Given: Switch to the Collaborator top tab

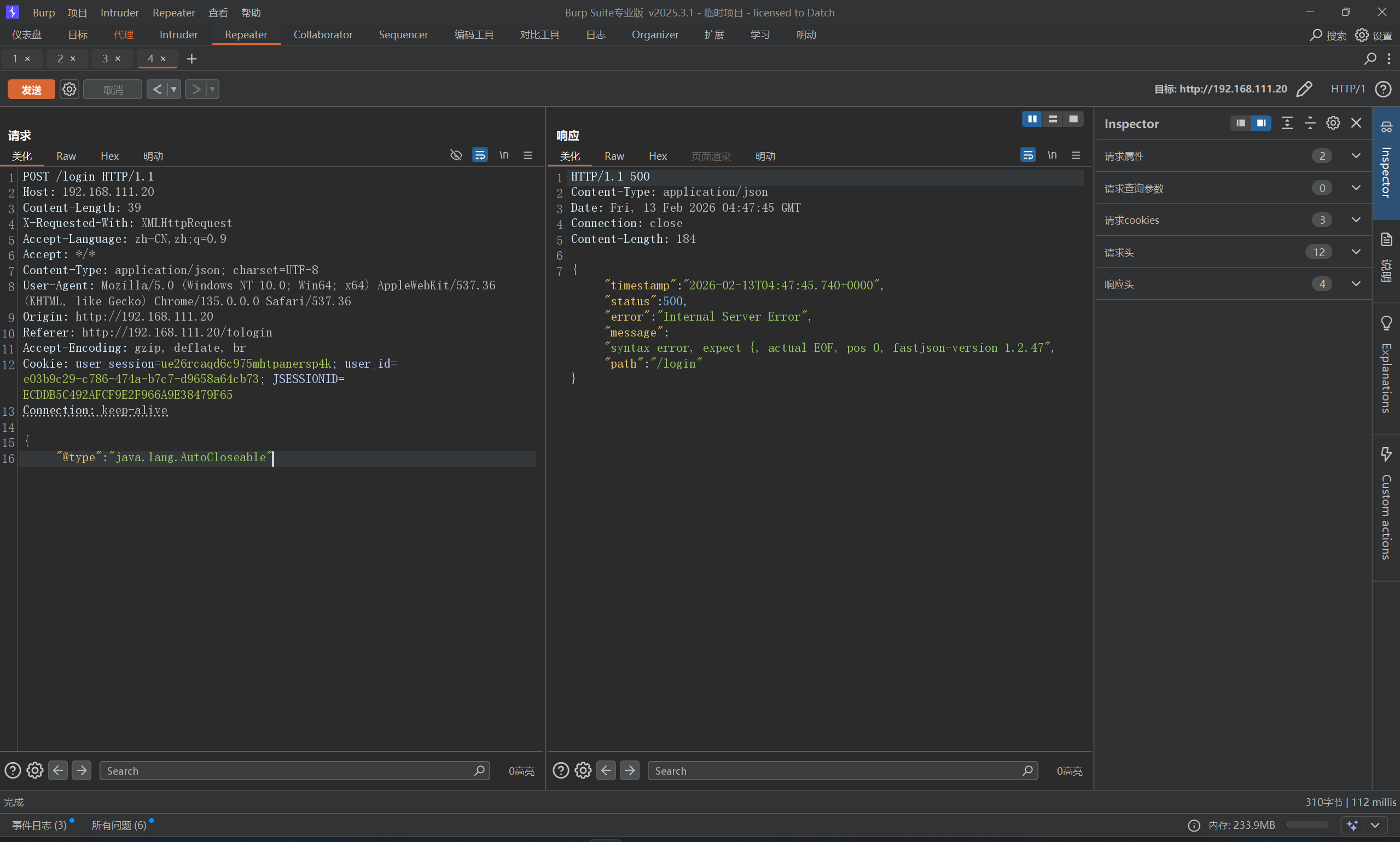Looking at the screenshot, I should click(x=323, y=34).
